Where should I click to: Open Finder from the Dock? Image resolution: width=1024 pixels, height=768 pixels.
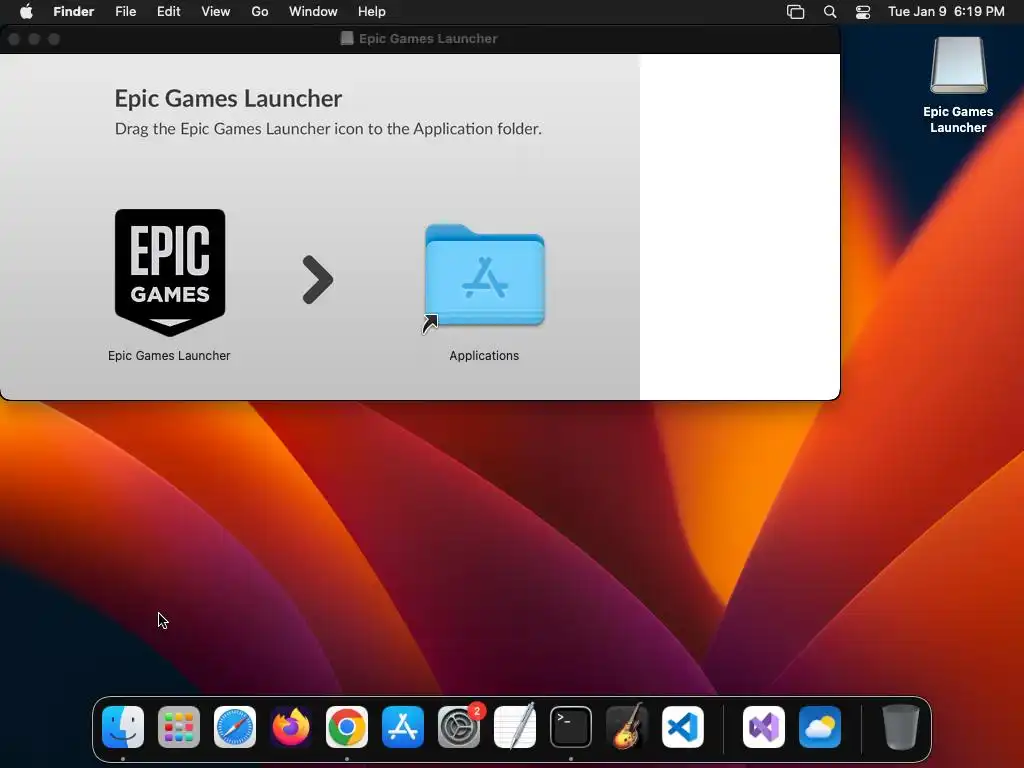click(123, 727)
